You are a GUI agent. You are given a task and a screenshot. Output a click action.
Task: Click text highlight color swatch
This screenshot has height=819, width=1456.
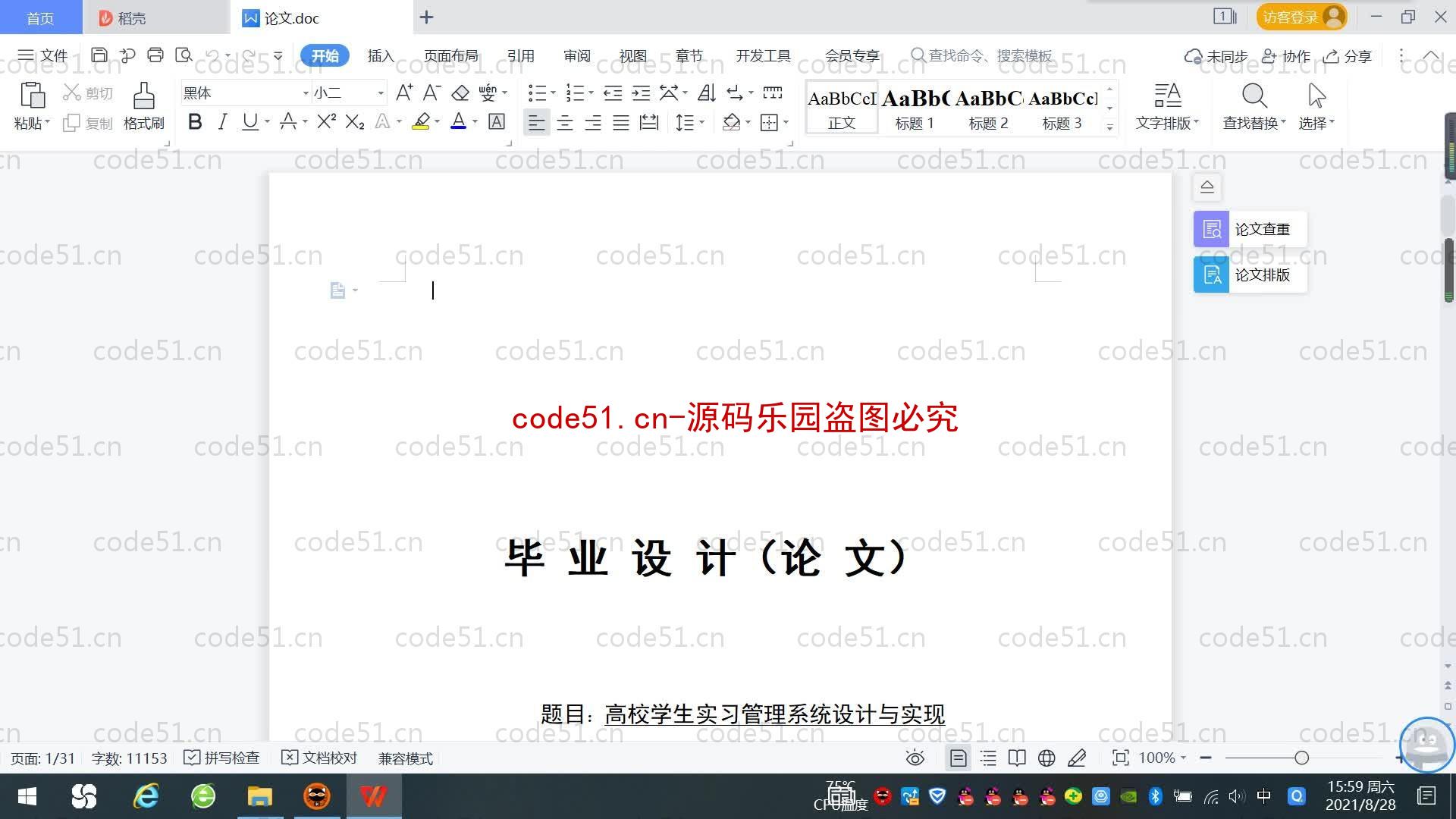(421, 121)
